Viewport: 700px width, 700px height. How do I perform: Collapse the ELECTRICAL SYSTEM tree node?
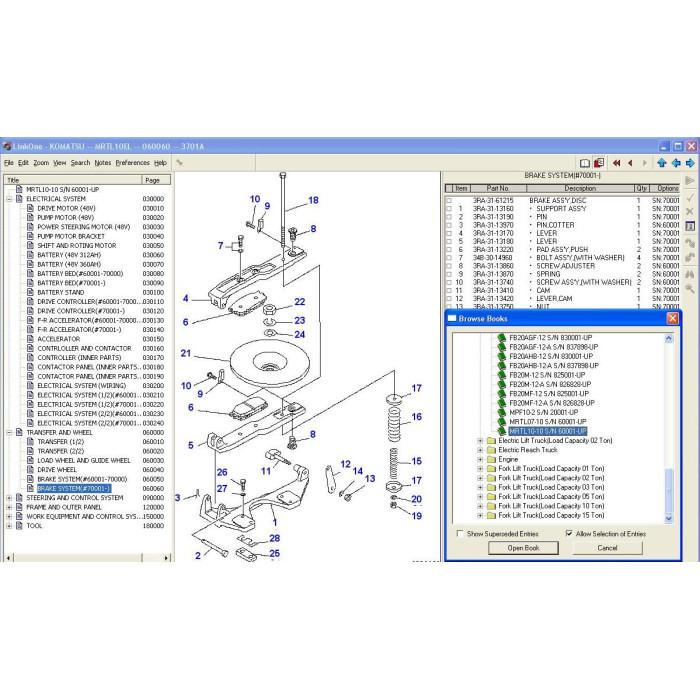coord(9,199)
